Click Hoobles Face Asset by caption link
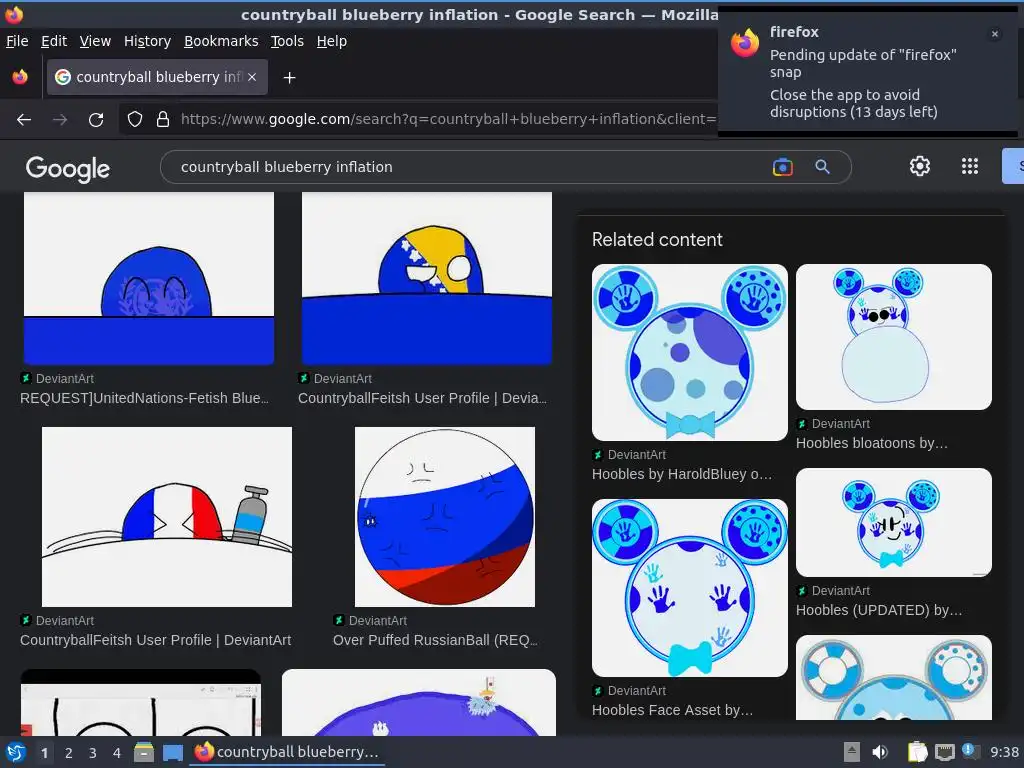This screenshot has width=1024, height=768. [x=673, y=710]
